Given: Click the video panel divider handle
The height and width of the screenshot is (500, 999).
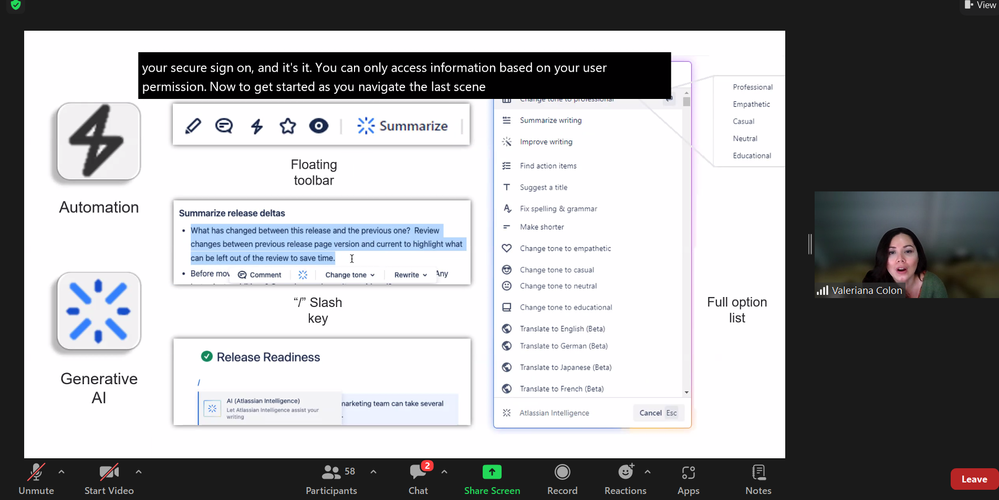Looking at the screenshot, I should (810, 244).
